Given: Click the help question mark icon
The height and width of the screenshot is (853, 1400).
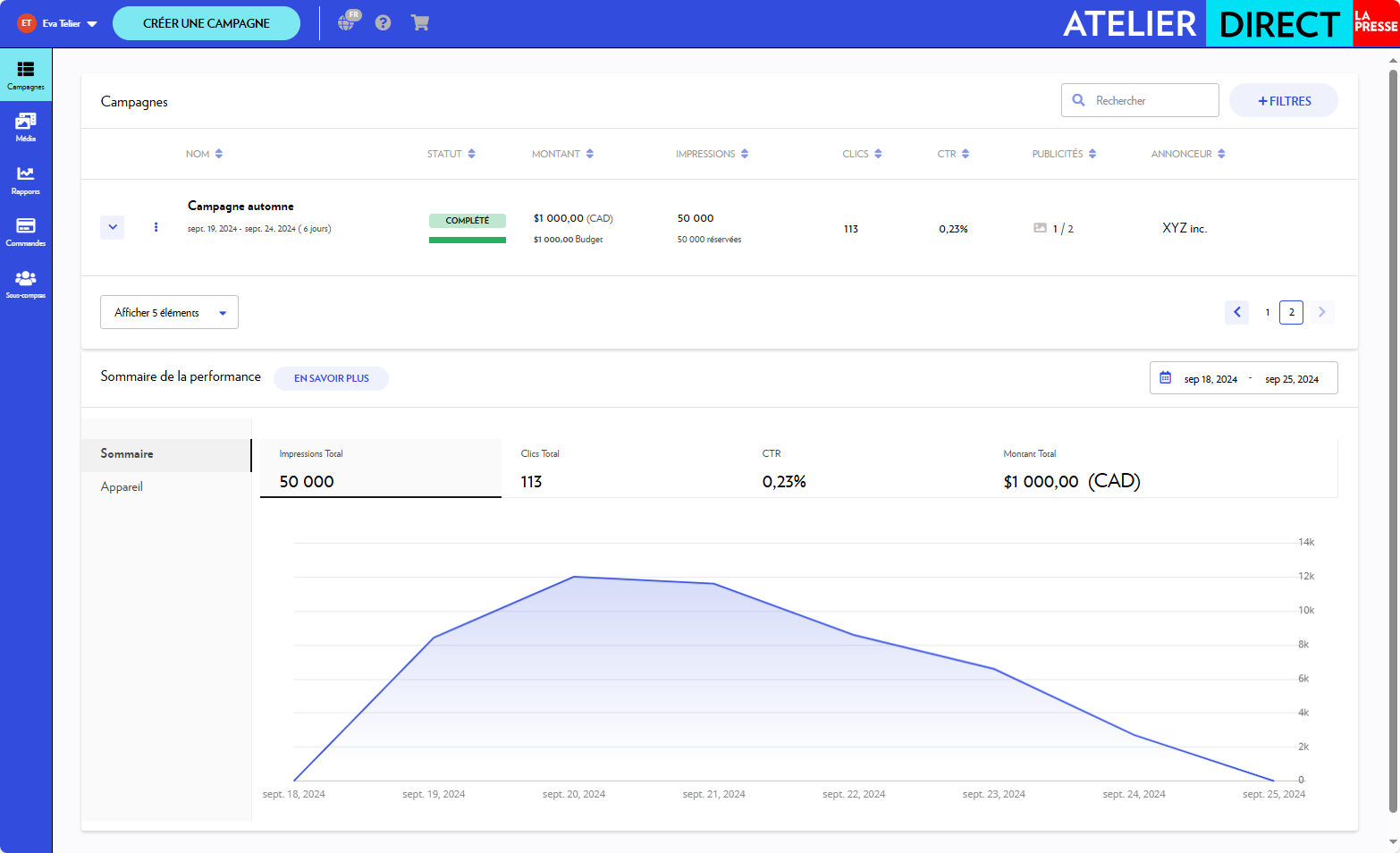Looking at the screenshot, I should click(383, 23).
